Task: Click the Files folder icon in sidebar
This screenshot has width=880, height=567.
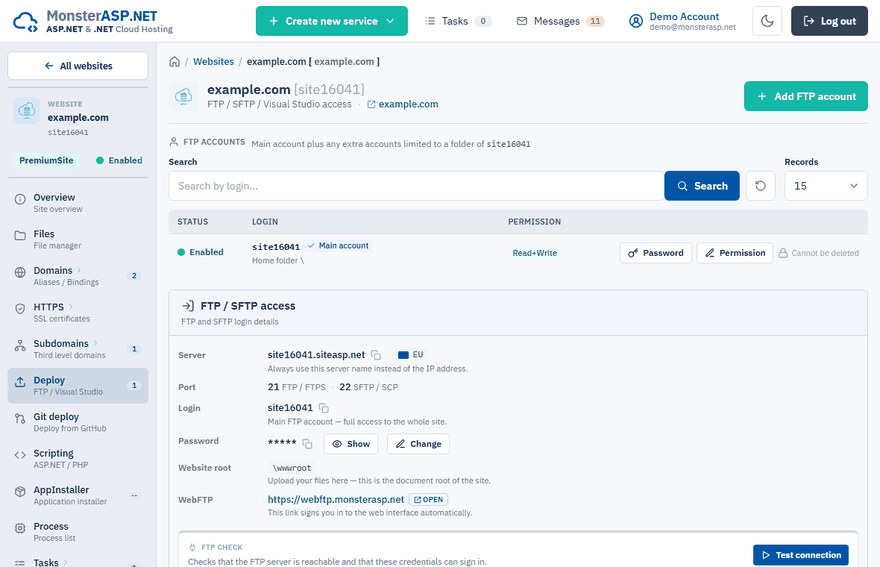Action: (x=20, y=236)
